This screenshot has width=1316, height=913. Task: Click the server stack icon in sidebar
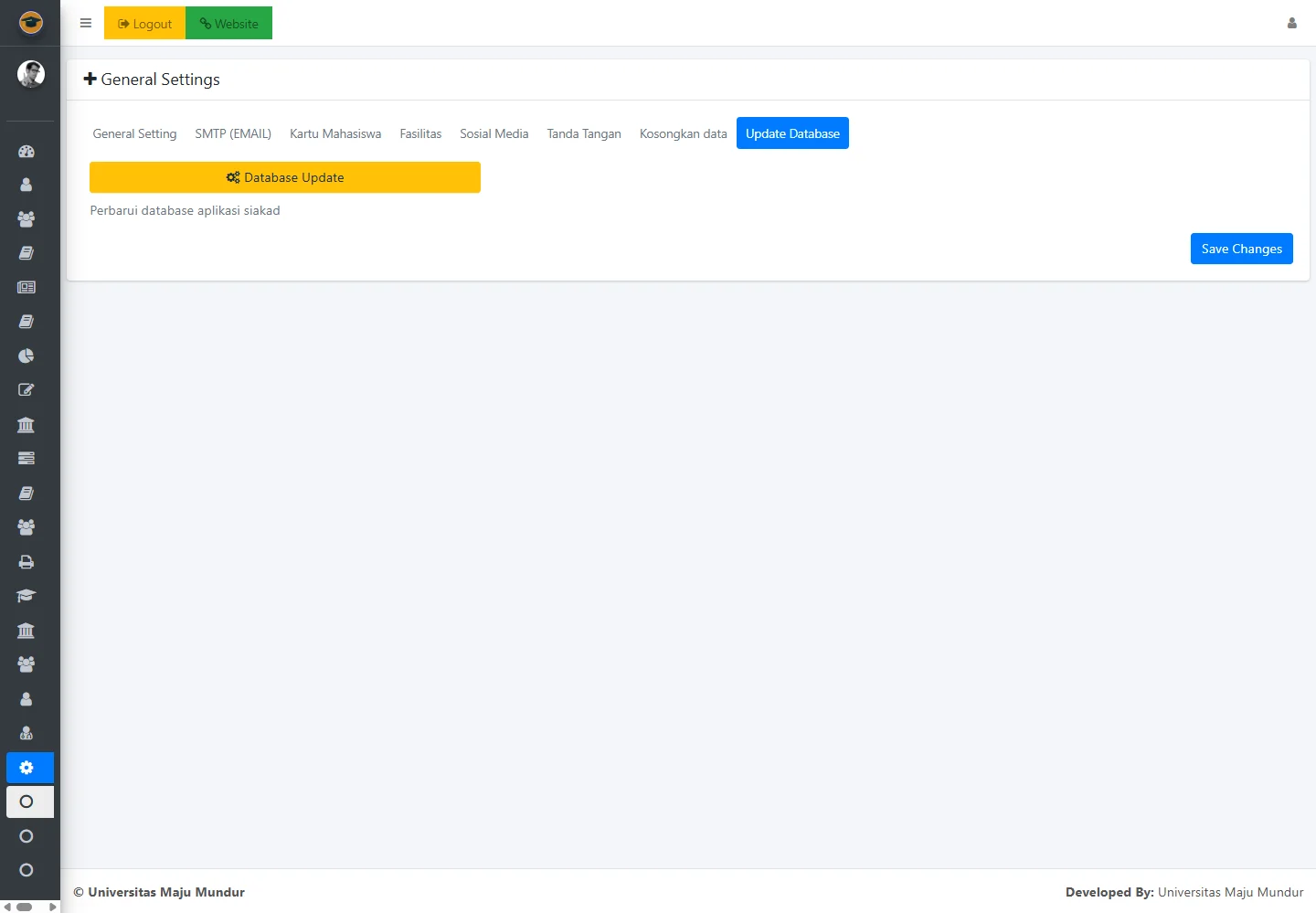click(x=27, y=458)
